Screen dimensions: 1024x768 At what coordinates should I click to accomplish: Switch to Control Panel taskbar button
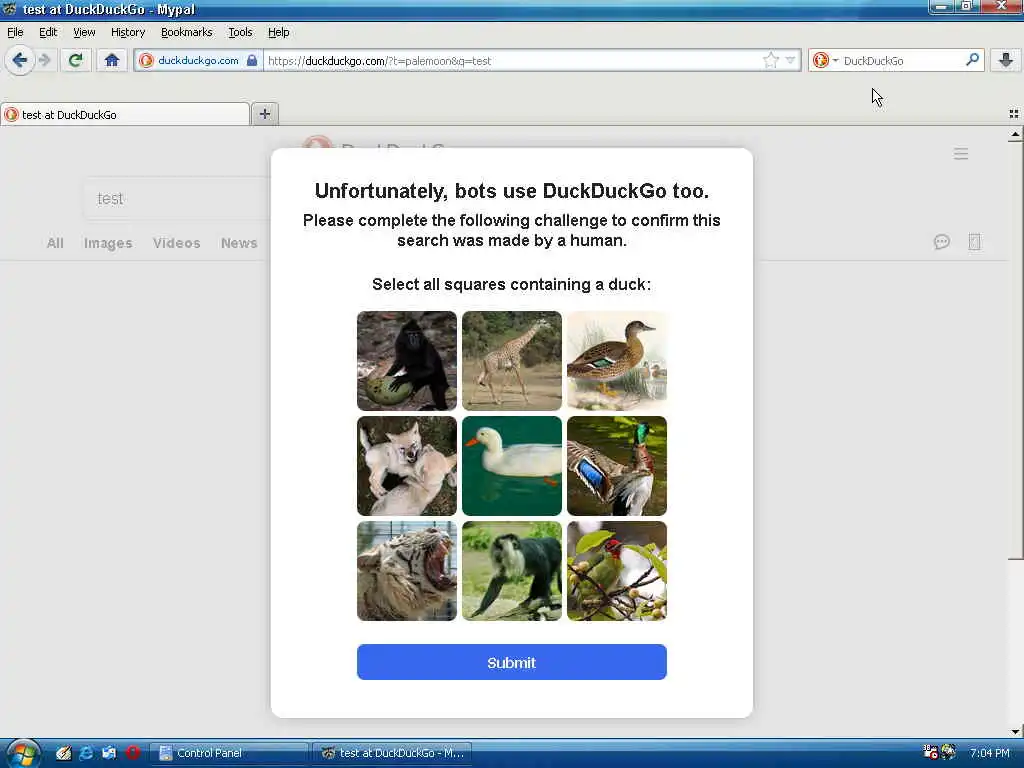[x=230, y=753]
